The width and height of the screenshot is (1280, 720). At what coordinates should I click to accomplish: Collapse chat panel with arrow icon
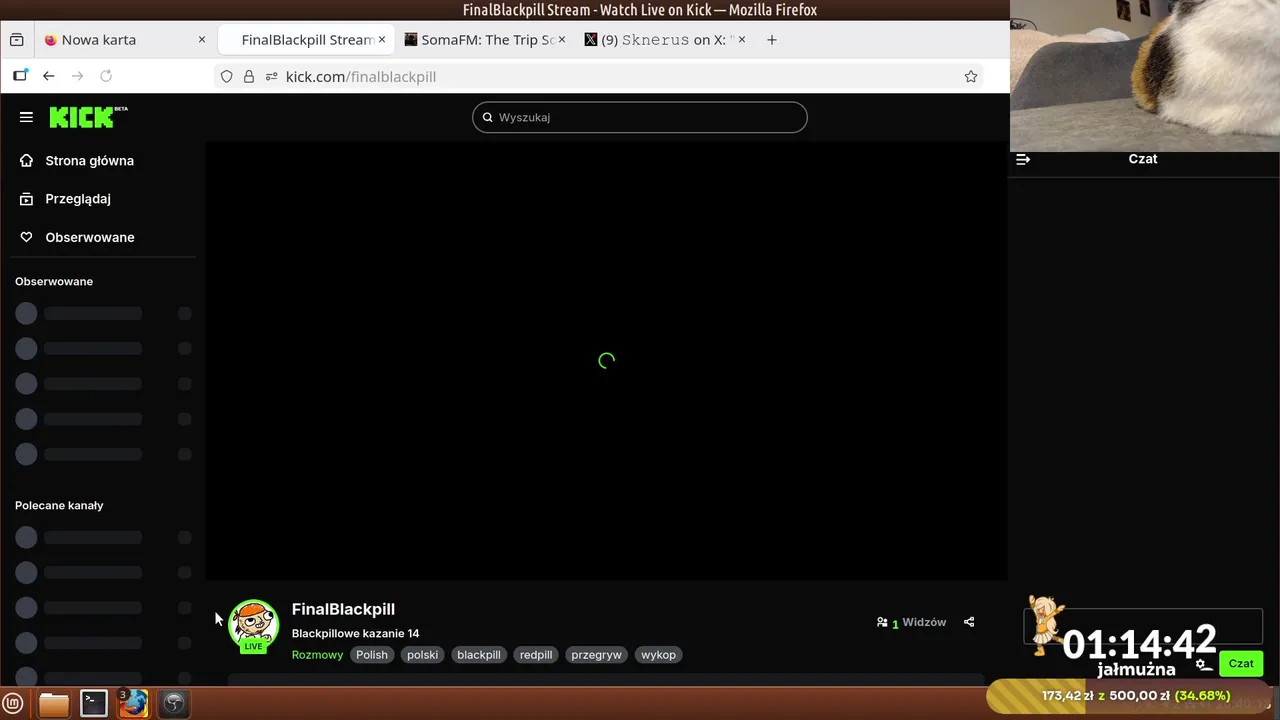(x=1023, y=159)
